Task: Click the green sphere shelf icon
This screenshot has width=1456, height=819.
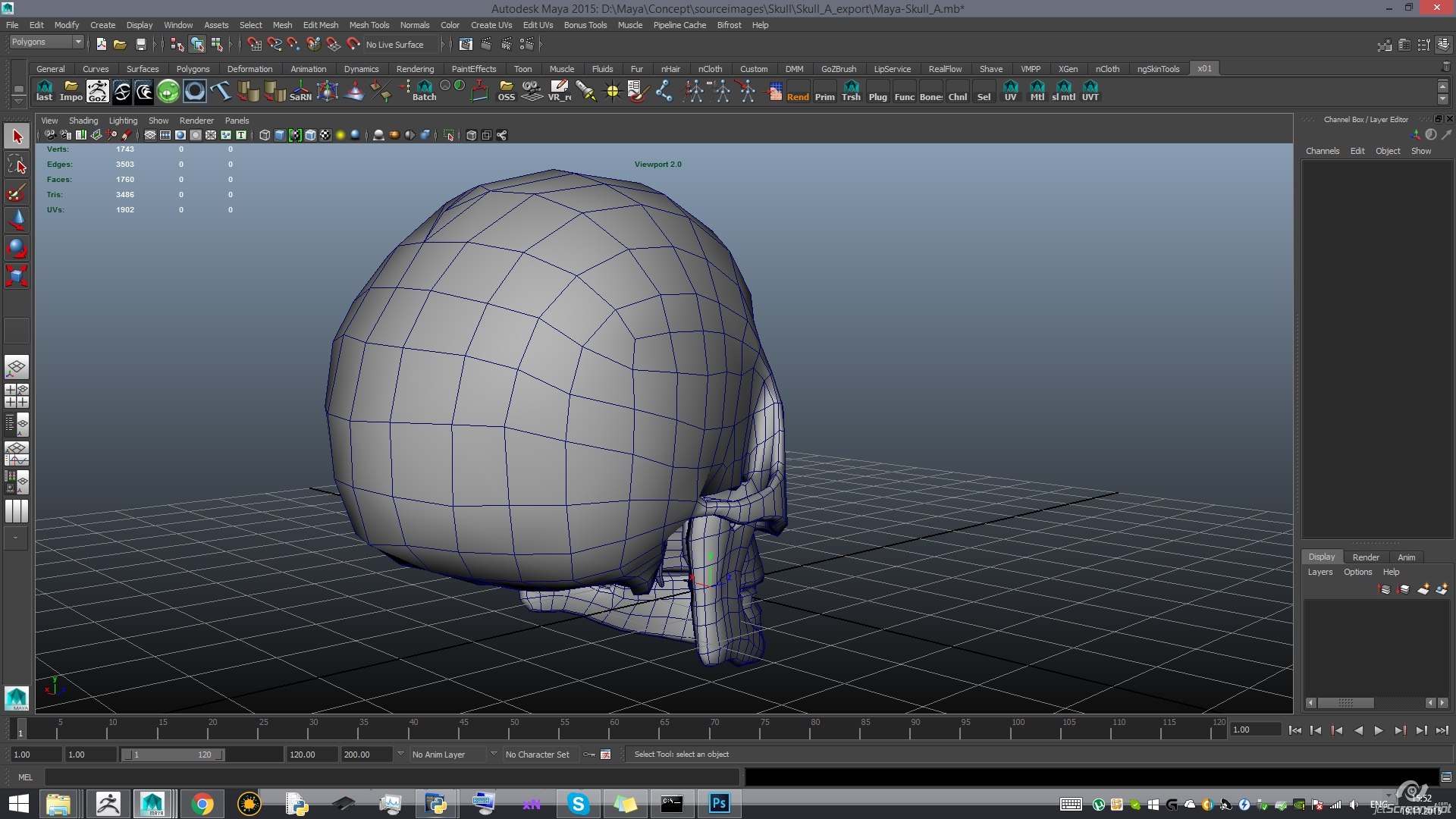Action: 168,91
